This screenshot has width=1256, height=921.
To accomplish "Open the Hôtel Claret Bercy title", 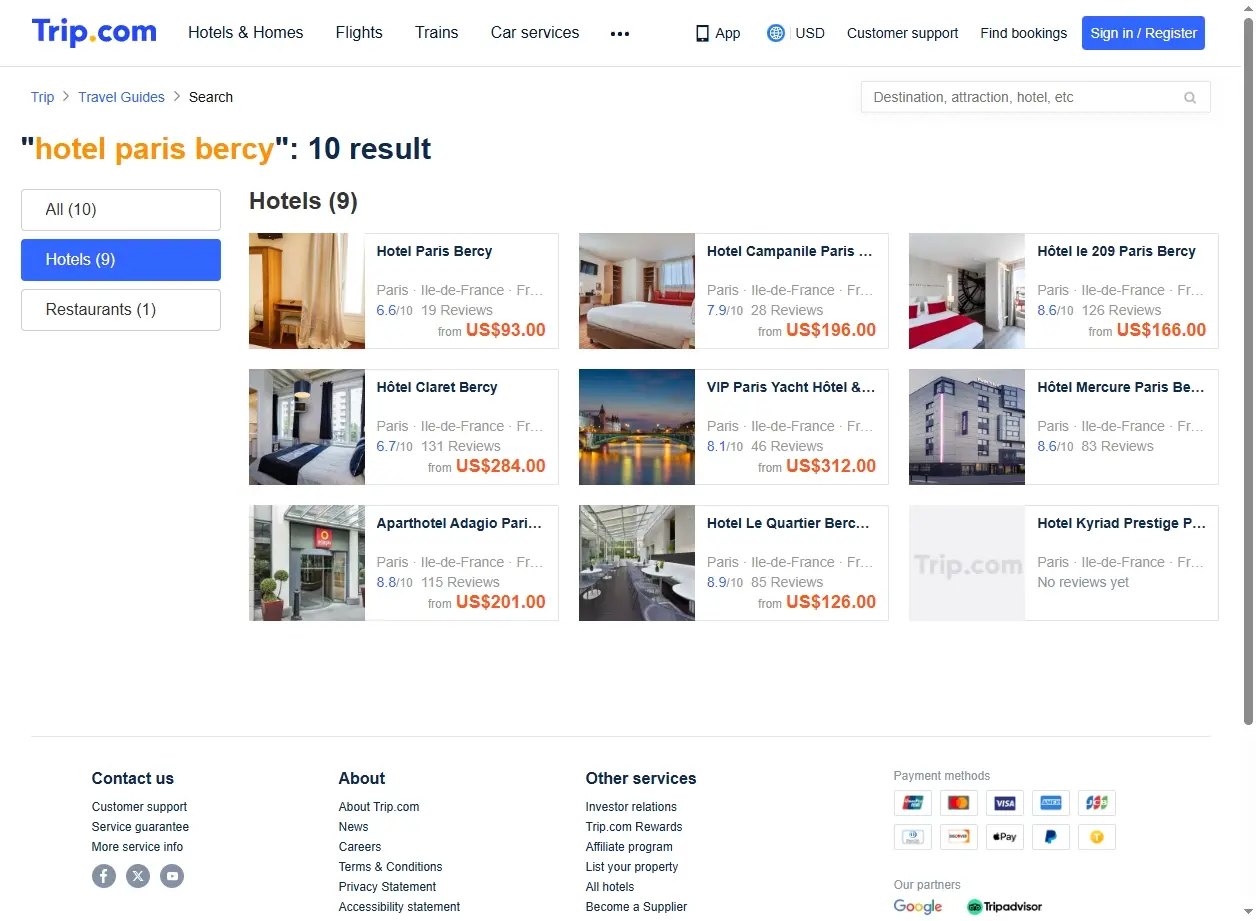I will pos(437,387).
